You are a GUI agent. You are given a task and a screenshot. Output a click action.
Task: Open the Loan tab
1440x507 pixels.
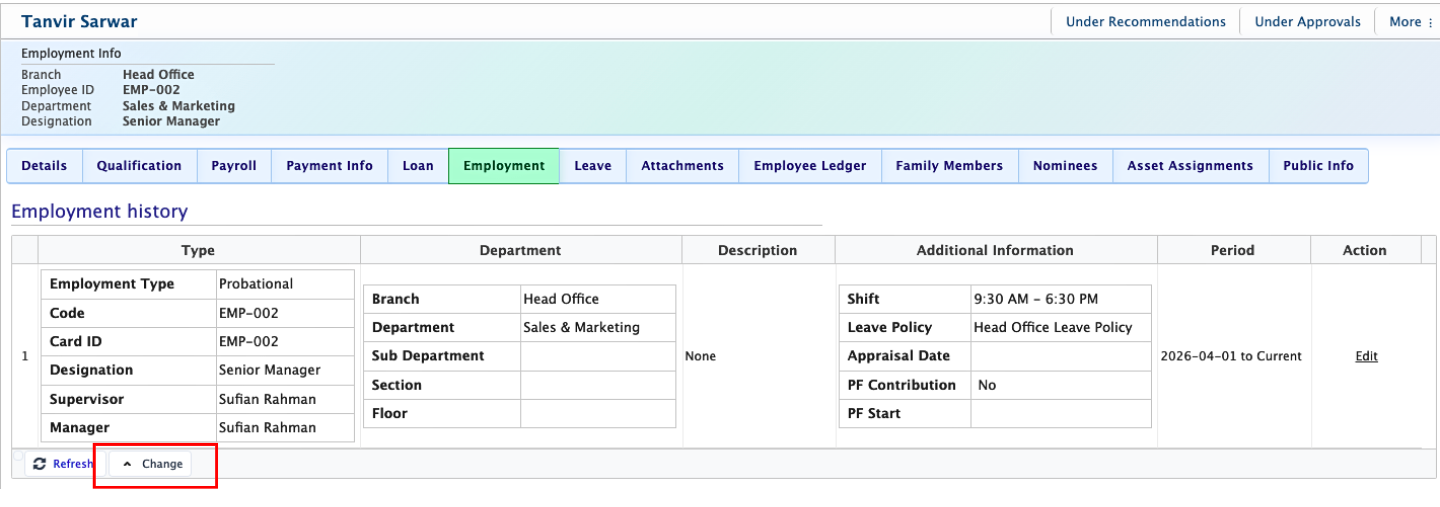point(418,166)
